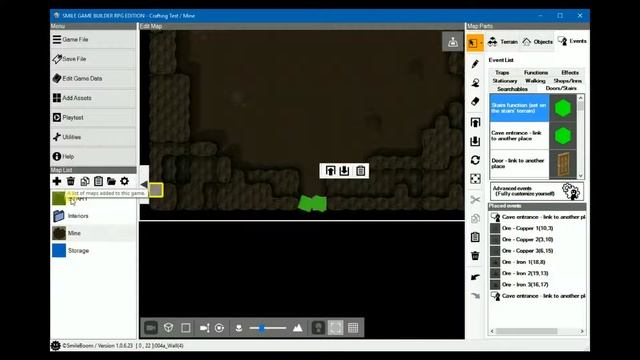The image size is (640, 360).
Task: Toggle the lighting effect display button
Action: click(x=336, y=328)
